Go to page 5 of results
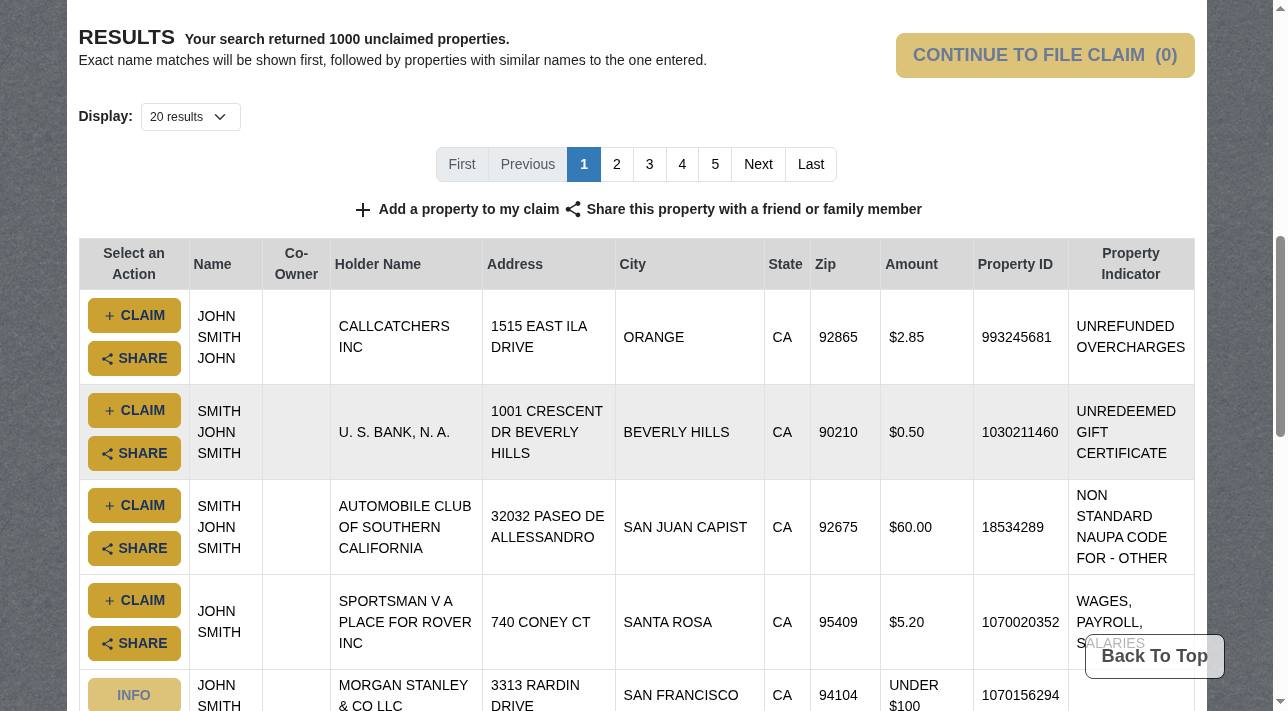The width and height of the screenshot is (1288, 711). 715,164
